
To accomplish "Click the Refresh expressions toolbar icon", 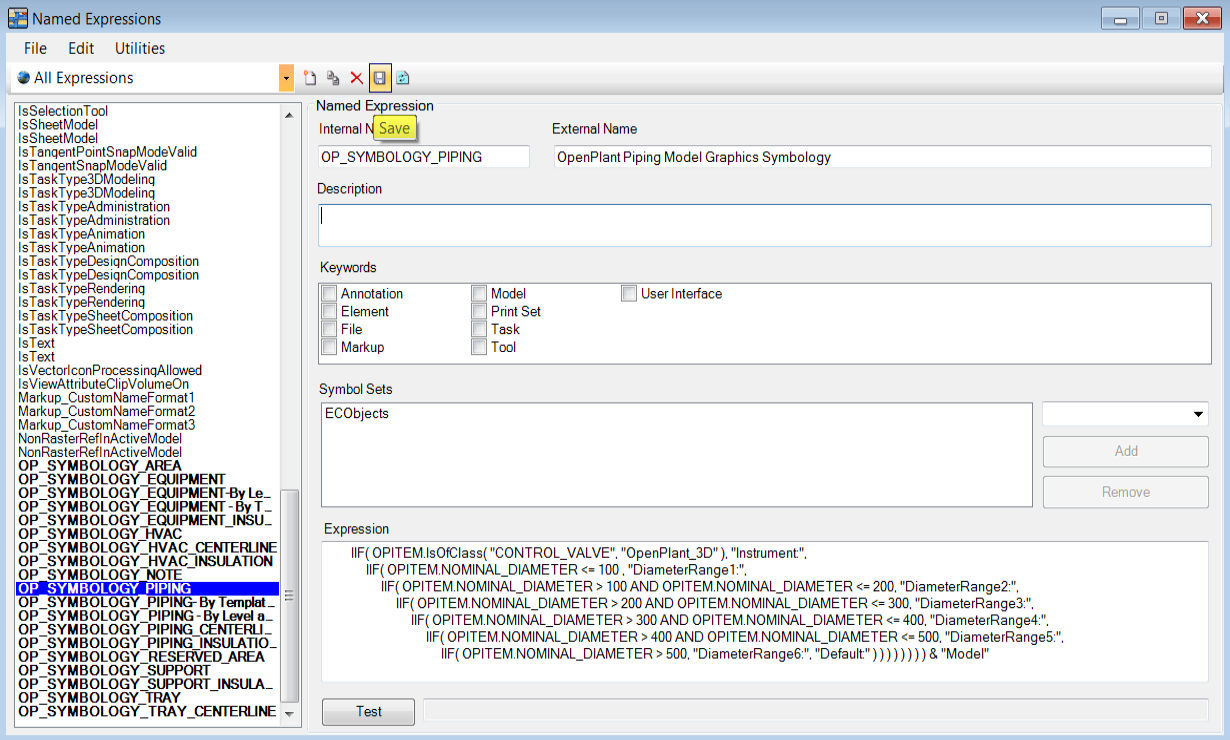I will click(403, 78).
